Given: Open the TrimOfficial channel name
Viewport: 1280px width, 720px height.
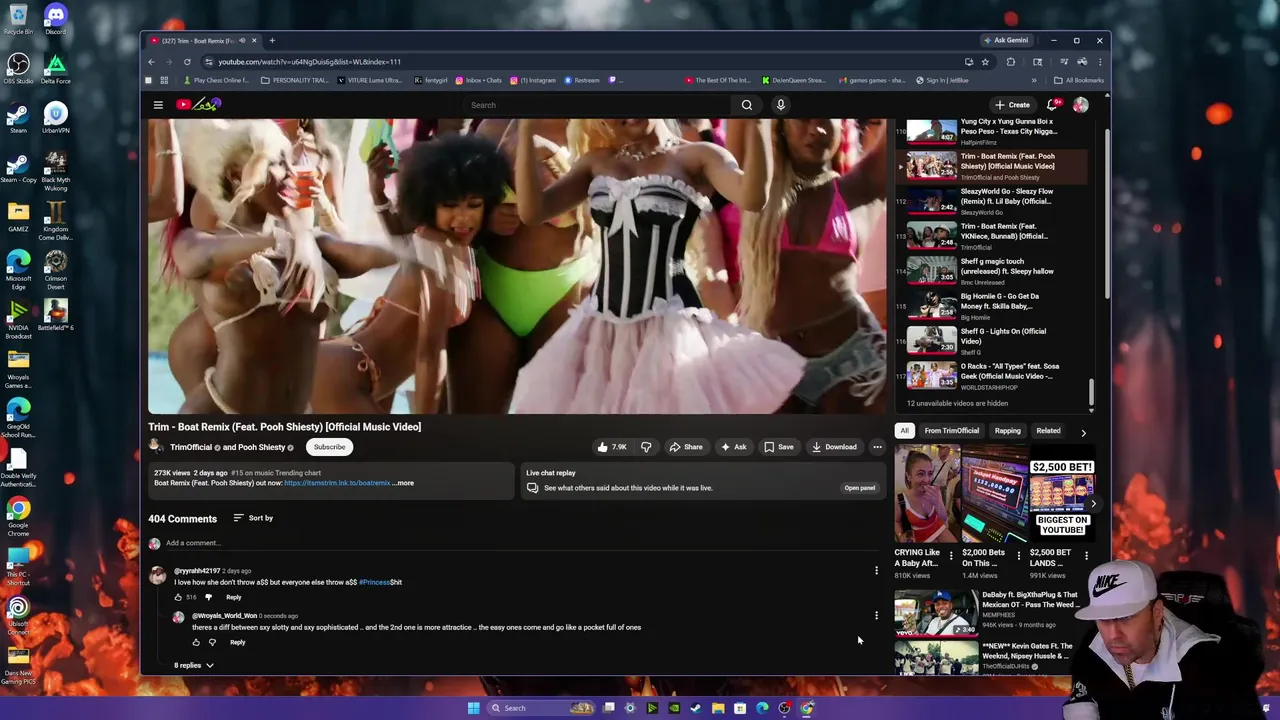Looking at the screenshot, I should click(191, 447).
